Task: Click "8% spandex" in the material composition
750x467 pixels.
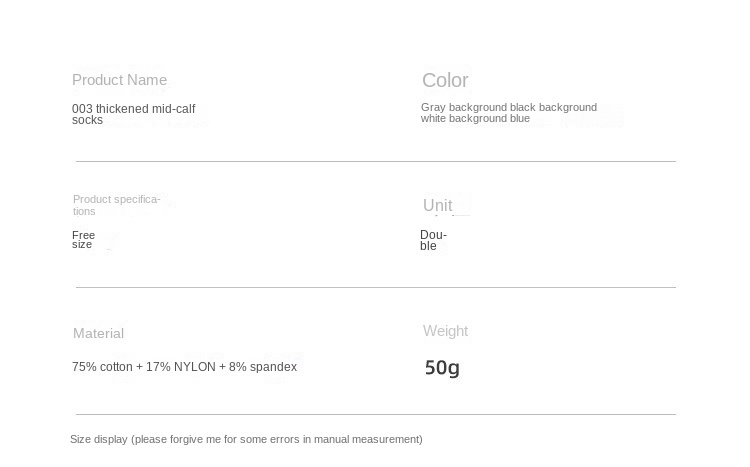Action: [x=263, y=367]
